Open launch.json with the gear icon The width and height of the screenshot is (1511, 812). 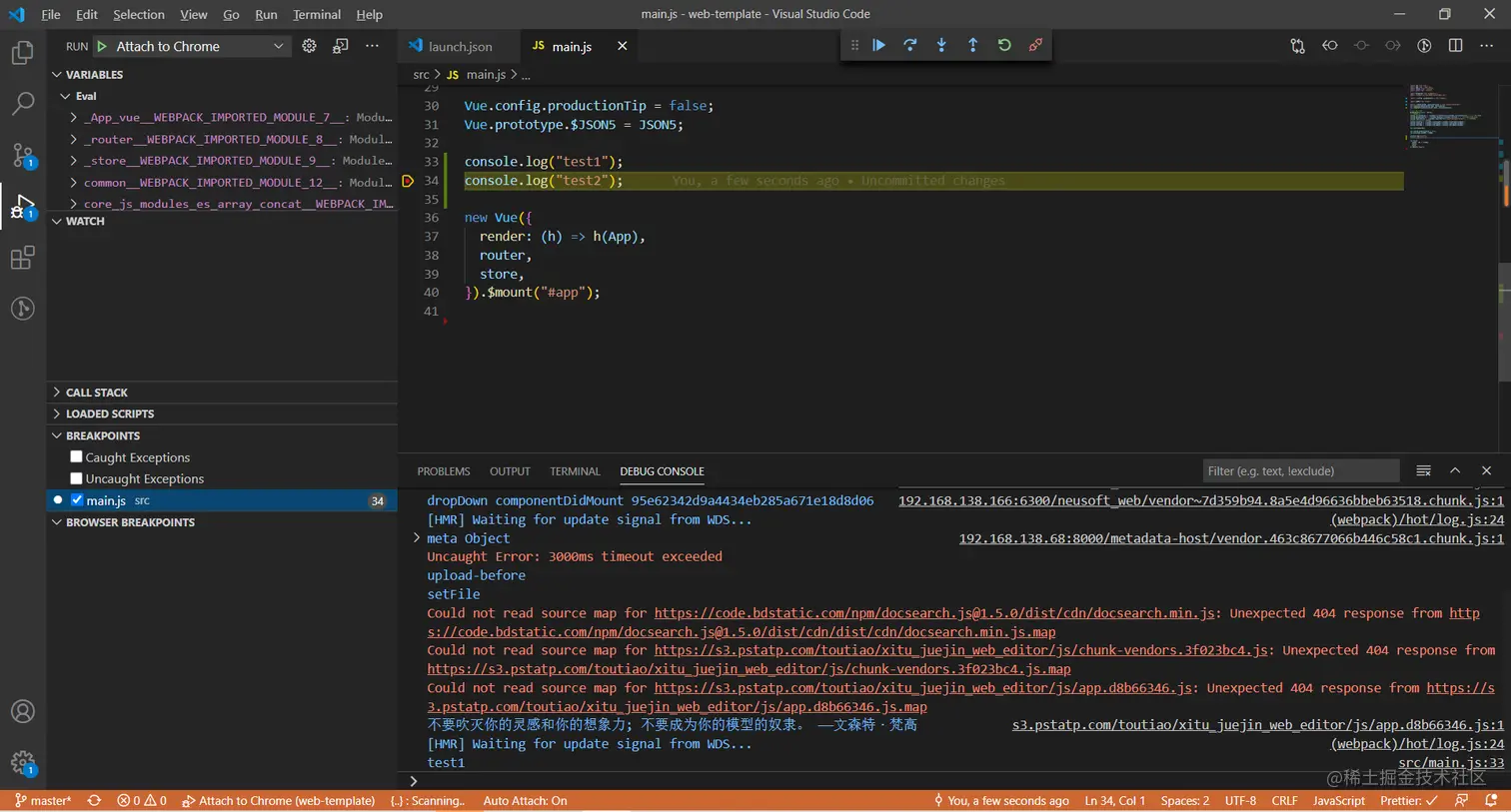click(310, 46)
